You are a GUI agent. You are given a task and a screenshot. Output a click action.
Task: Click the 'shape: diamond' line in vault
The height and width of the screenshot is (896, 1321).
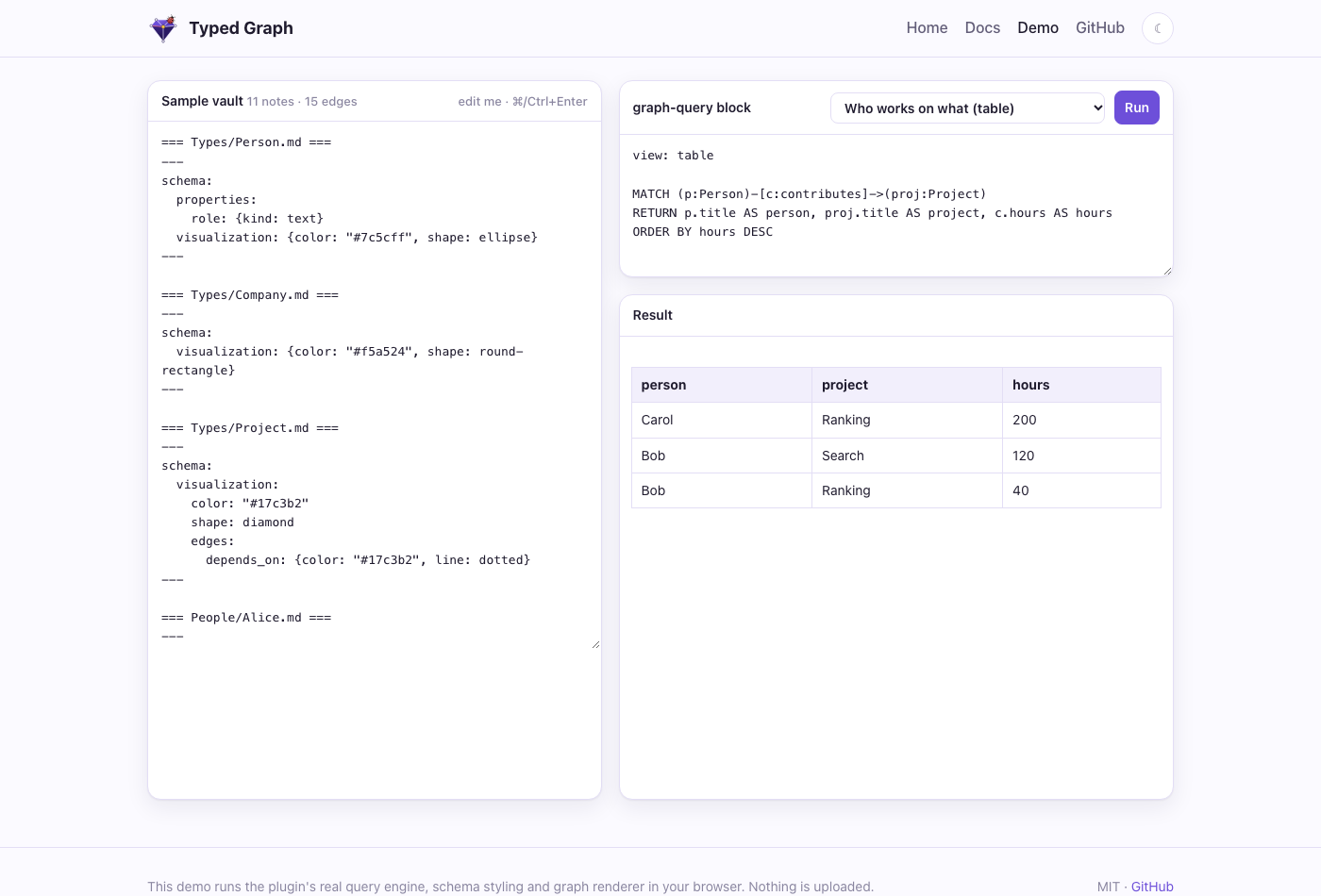tap(242, 523)
